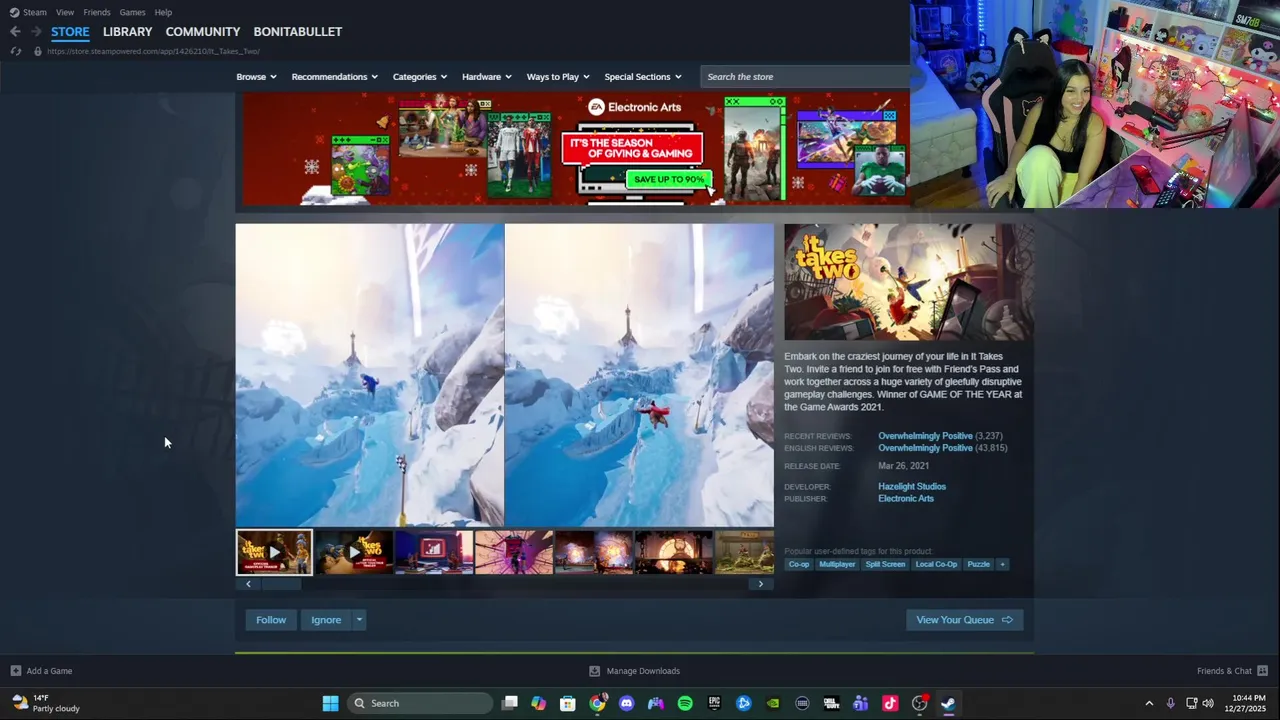Open Microsoft Store in the taskbar

[568, 703]
